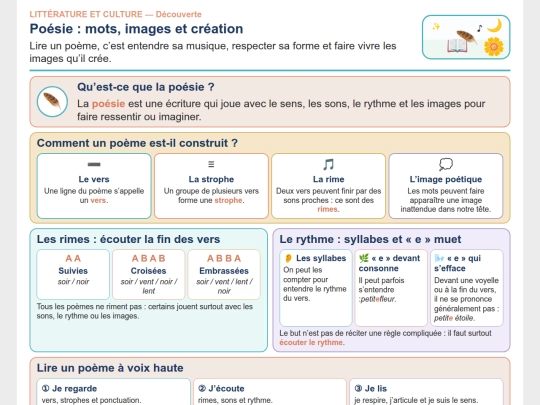The width and height of the screenshot is (540, 405).
Task: Click the "A A" rime pattern
Action: (73, 258)
